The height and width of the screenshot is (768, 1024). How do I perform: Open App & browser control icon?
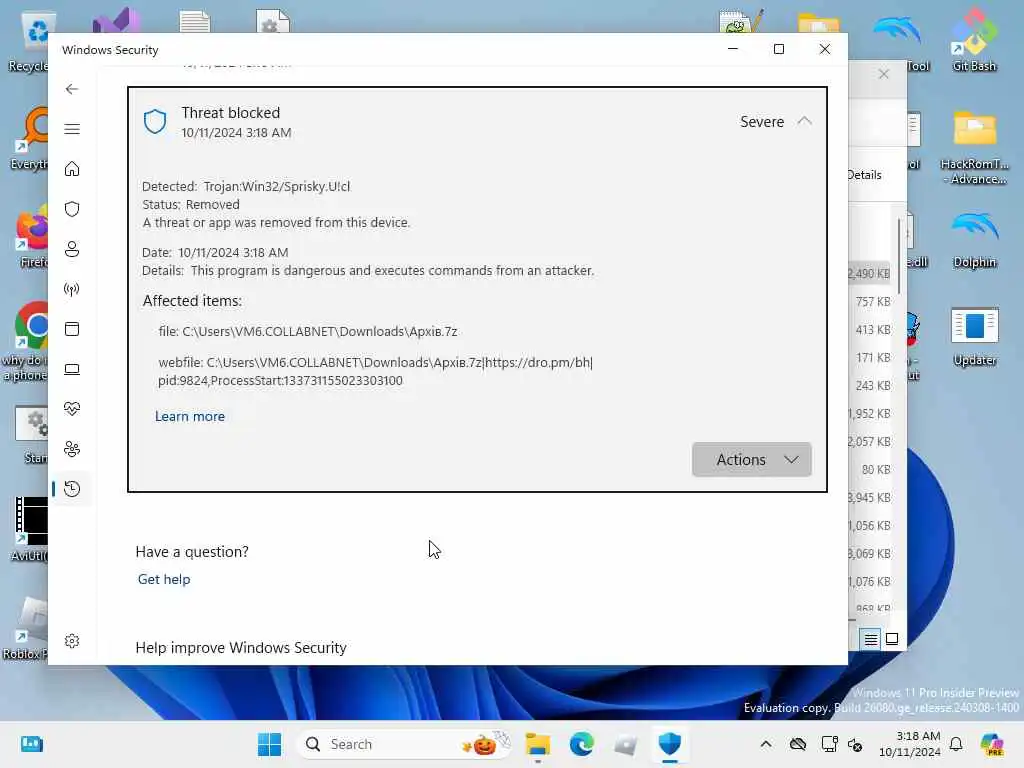pos(72,329)
